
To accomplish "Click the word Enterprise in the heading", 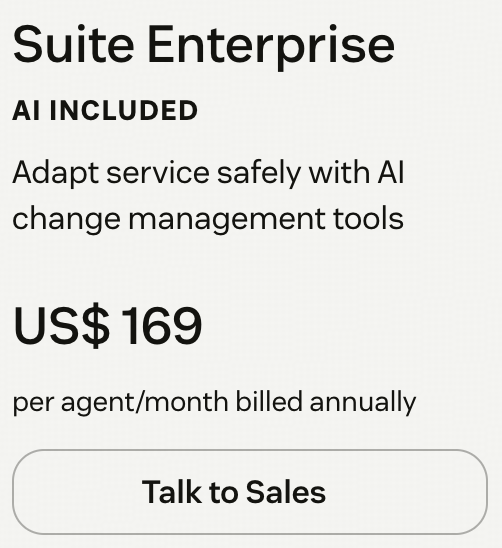I will tap(271, 47).
